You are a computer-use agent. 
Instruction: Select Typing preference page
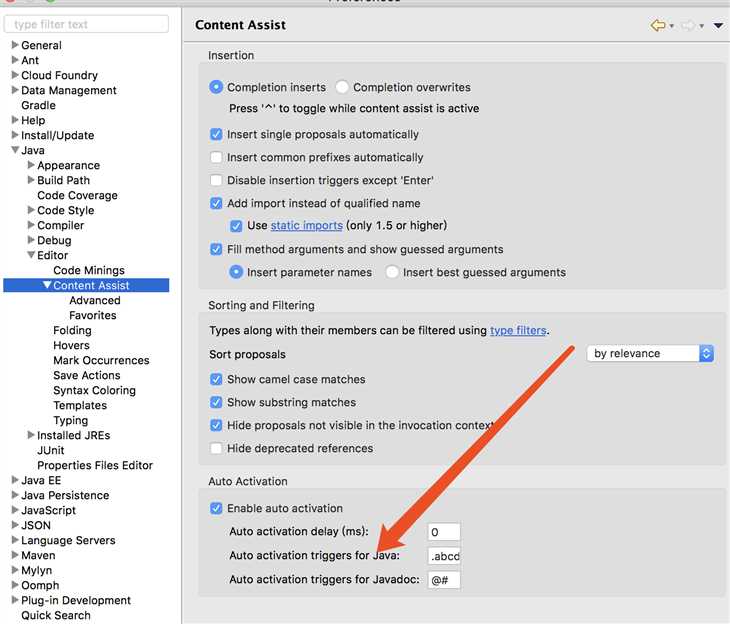point(70,421)
